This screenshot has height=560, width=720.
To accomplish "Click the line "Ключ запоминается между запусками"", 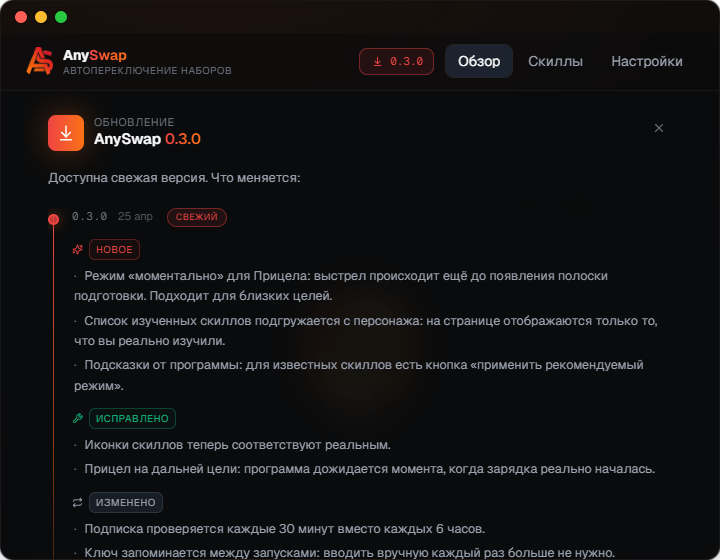I will coord(344,553).
